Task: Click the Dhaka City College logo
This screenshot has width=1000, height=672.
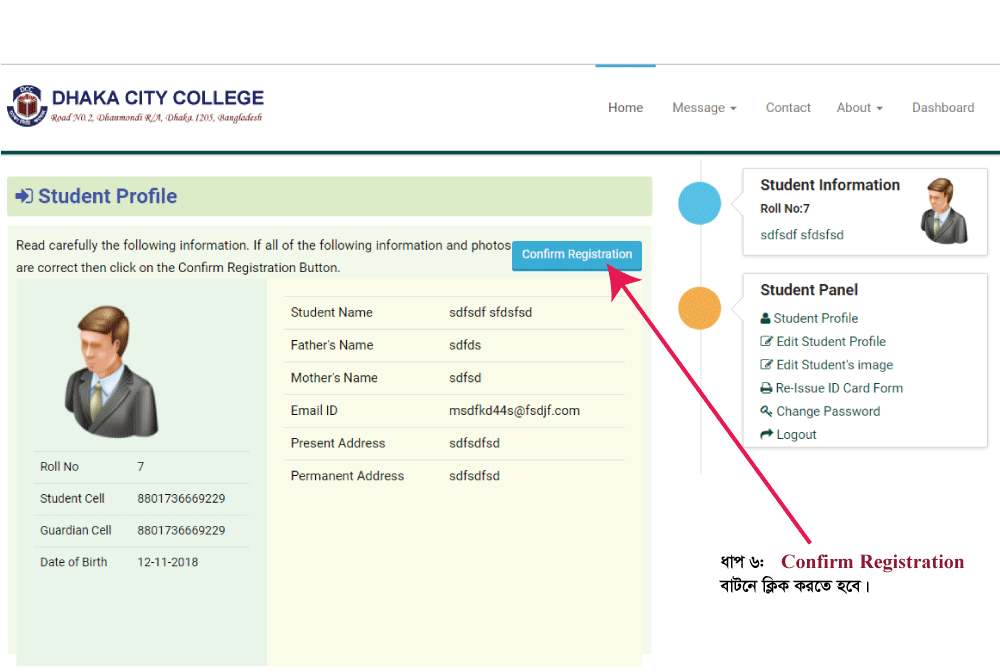Action: coord(27,106)
